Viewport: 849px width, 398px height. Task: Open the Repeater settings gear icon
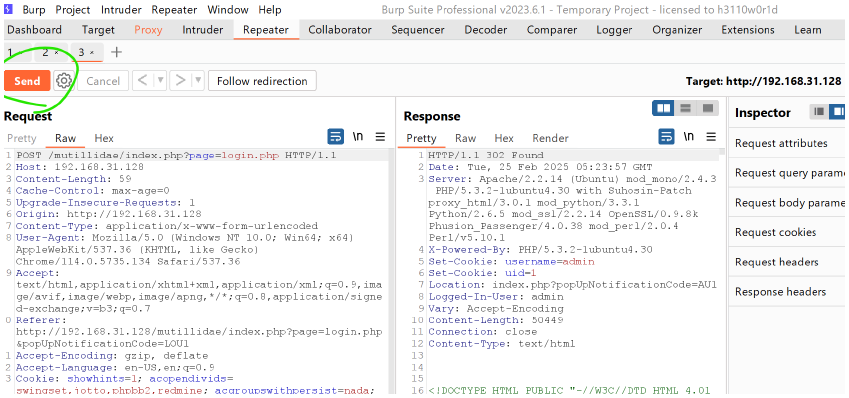click(64, 81)
